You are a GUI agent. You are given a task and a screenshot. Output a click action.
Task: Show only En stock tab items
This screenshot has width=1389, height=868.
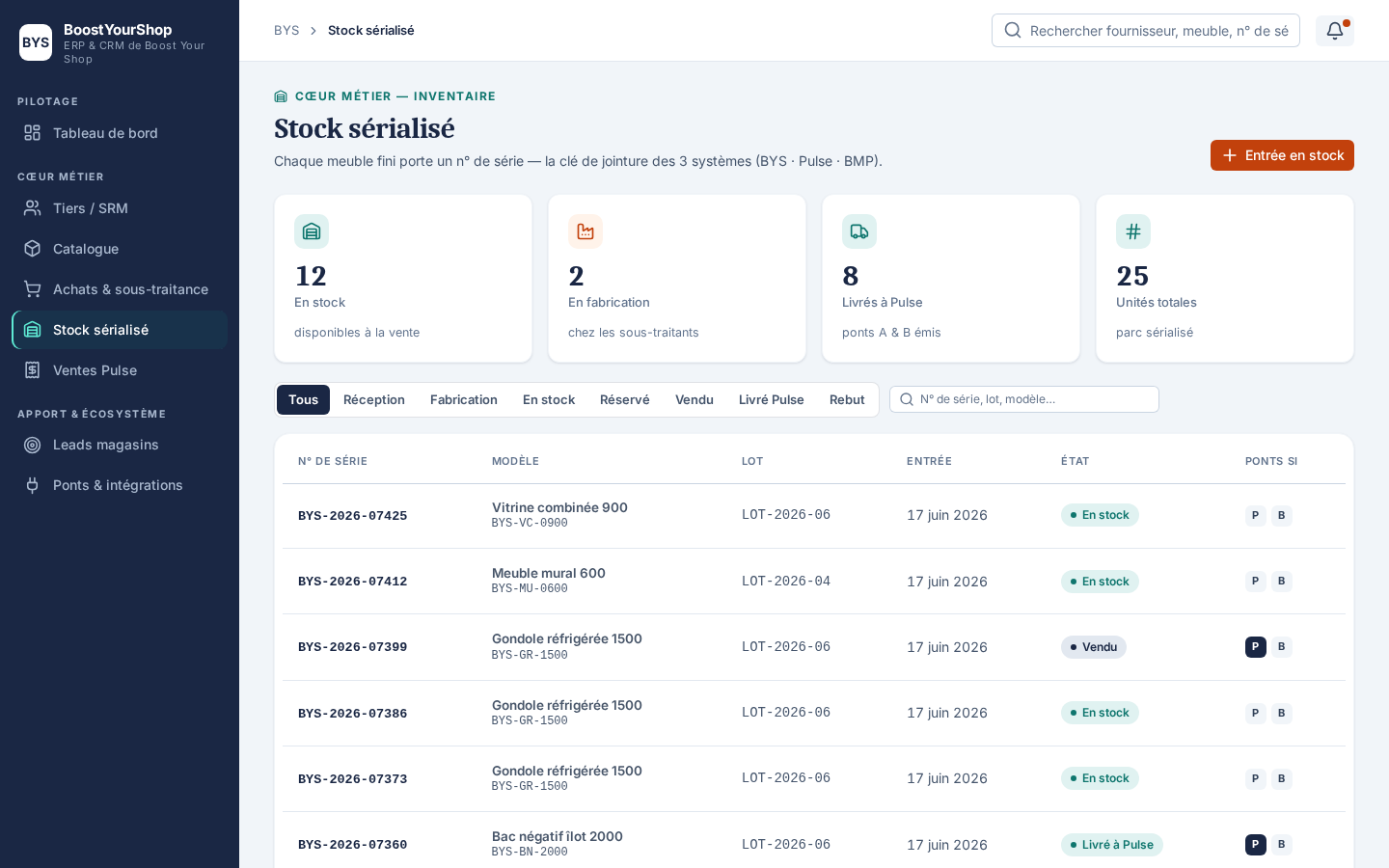(549, 399)
